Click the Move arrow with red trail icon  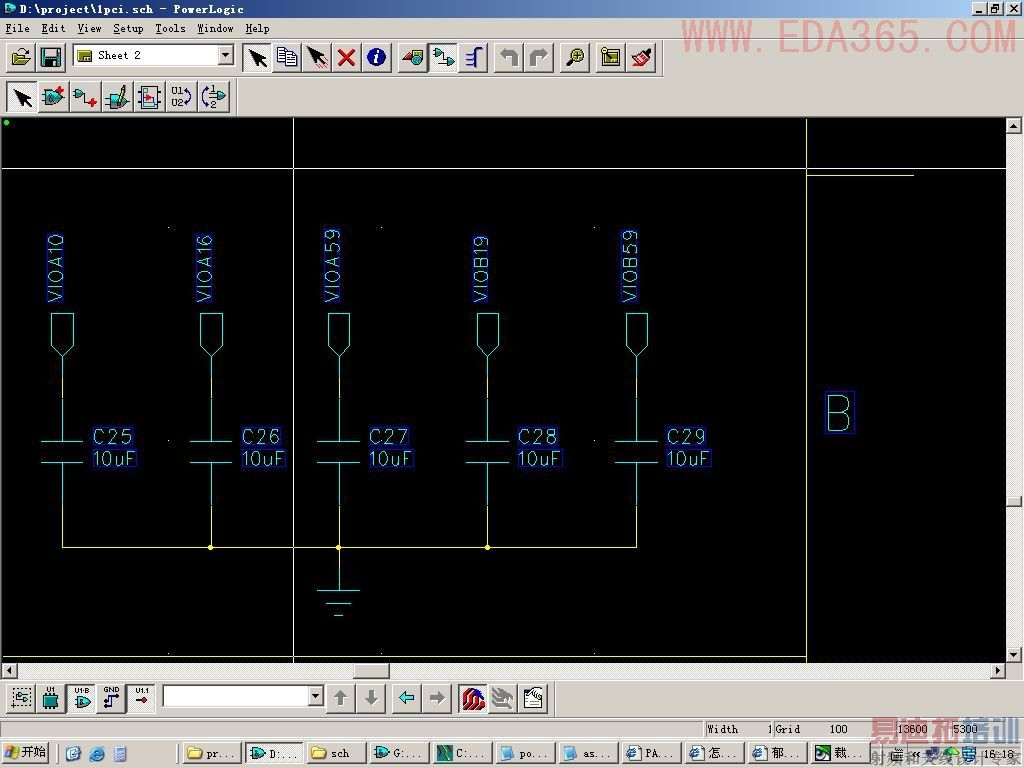coord(317,57)
